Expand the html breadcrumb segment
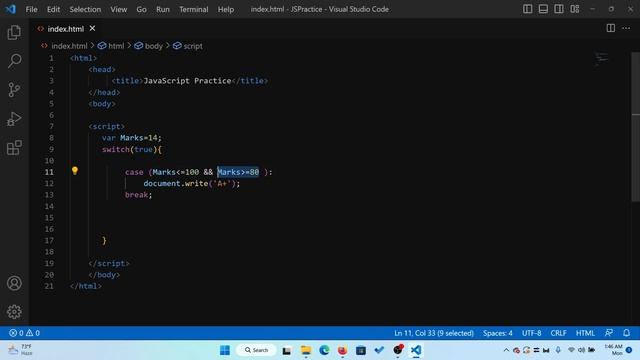 (x=111, y=46)
